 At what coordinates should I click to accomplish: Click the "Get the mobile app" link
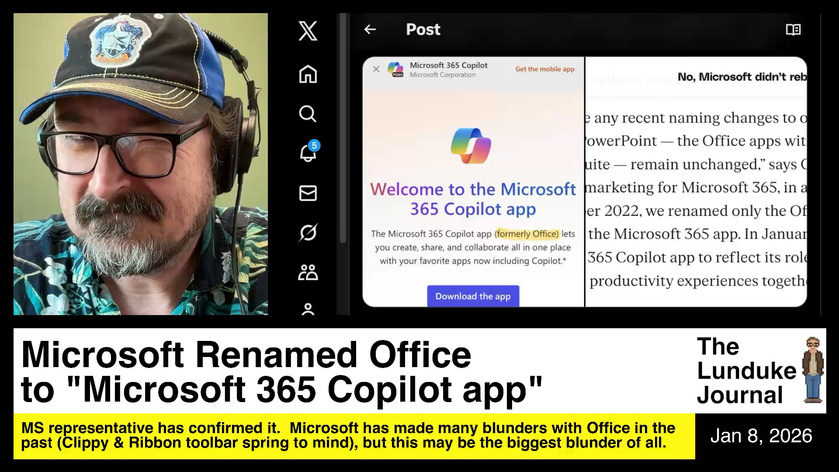tap(544, 69)
